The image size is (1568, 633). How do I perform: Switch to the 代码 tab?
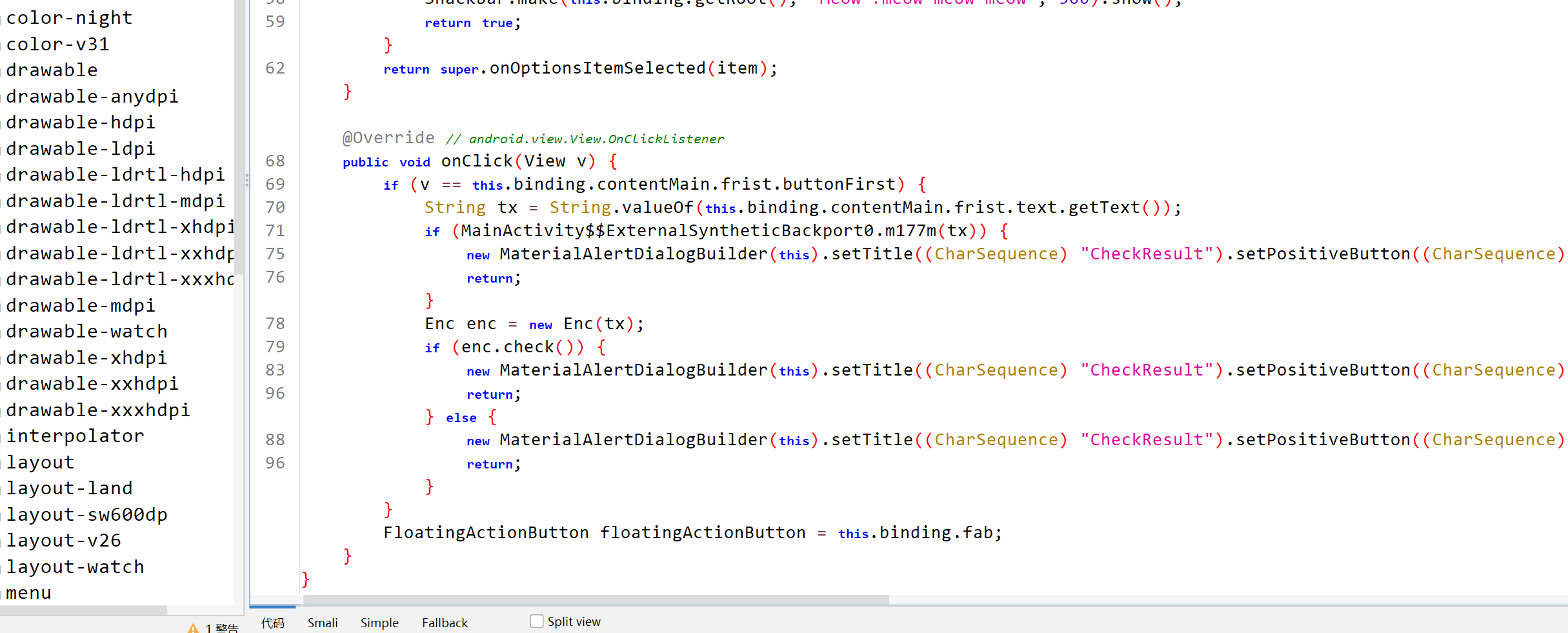(272, 623)
